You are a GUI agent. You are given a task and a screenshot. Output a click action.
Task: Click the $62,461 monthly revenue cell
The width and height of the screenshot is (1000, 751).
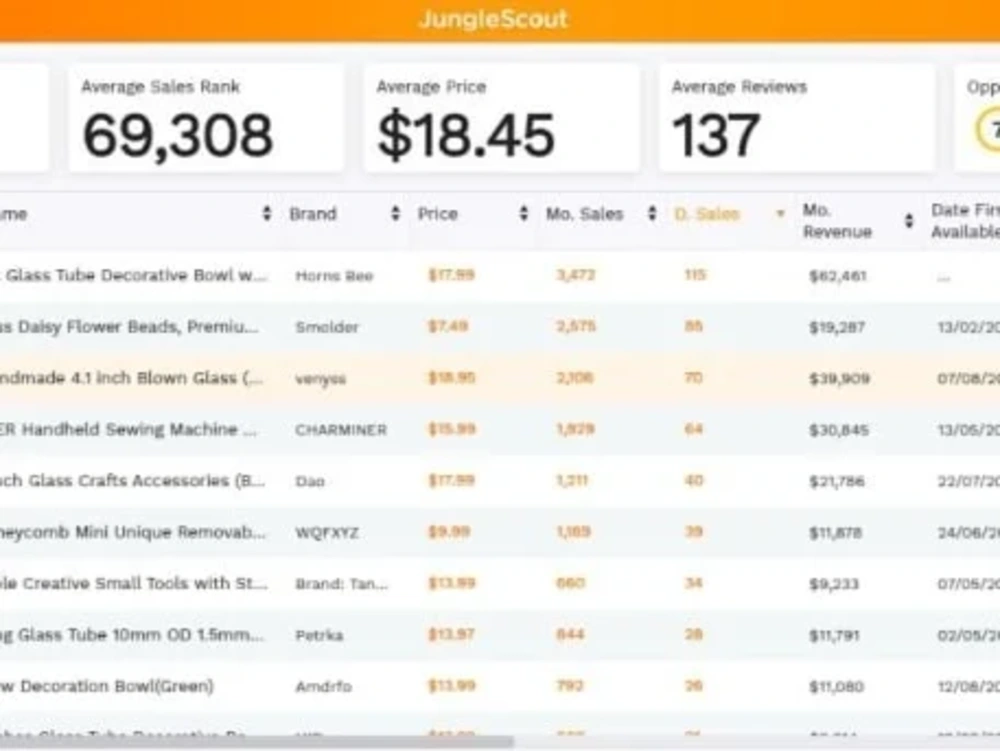837,276
